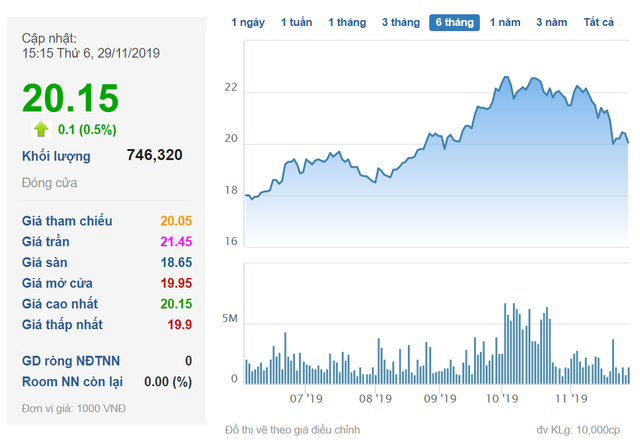Click the price line peak near 22

(507, 77)
